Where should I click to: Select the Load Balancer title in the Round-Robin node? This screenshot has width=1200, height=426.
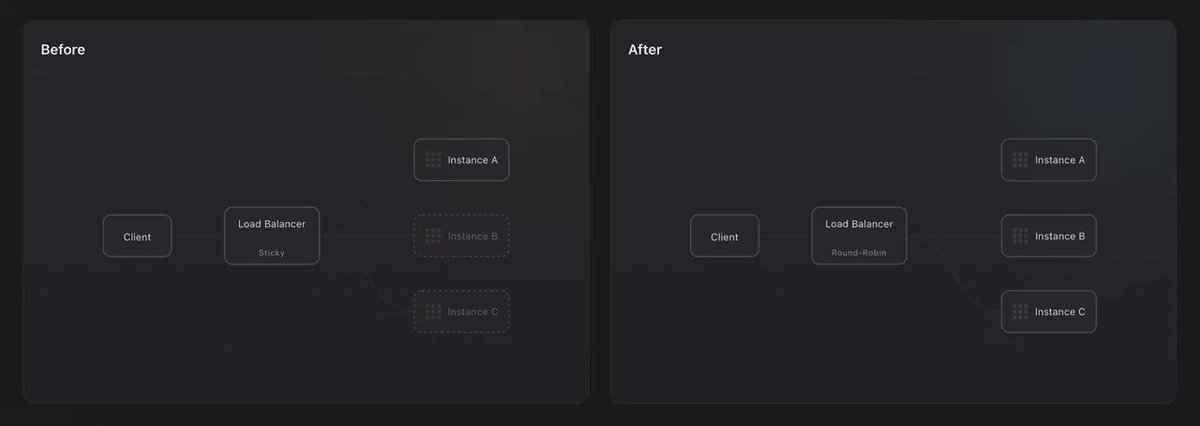click(859, 224)
